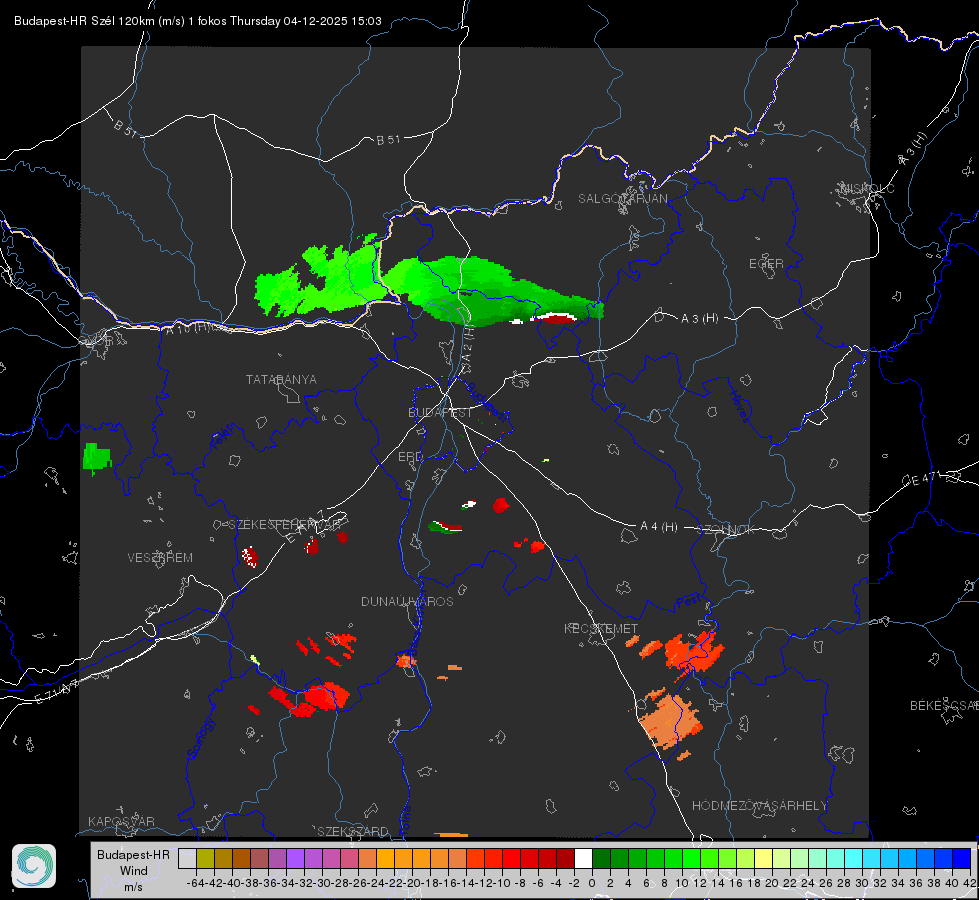Screen dimensions: 979x900
Task: Select the gray swatch at legend's left end
Action: click(x=187, y=858)
